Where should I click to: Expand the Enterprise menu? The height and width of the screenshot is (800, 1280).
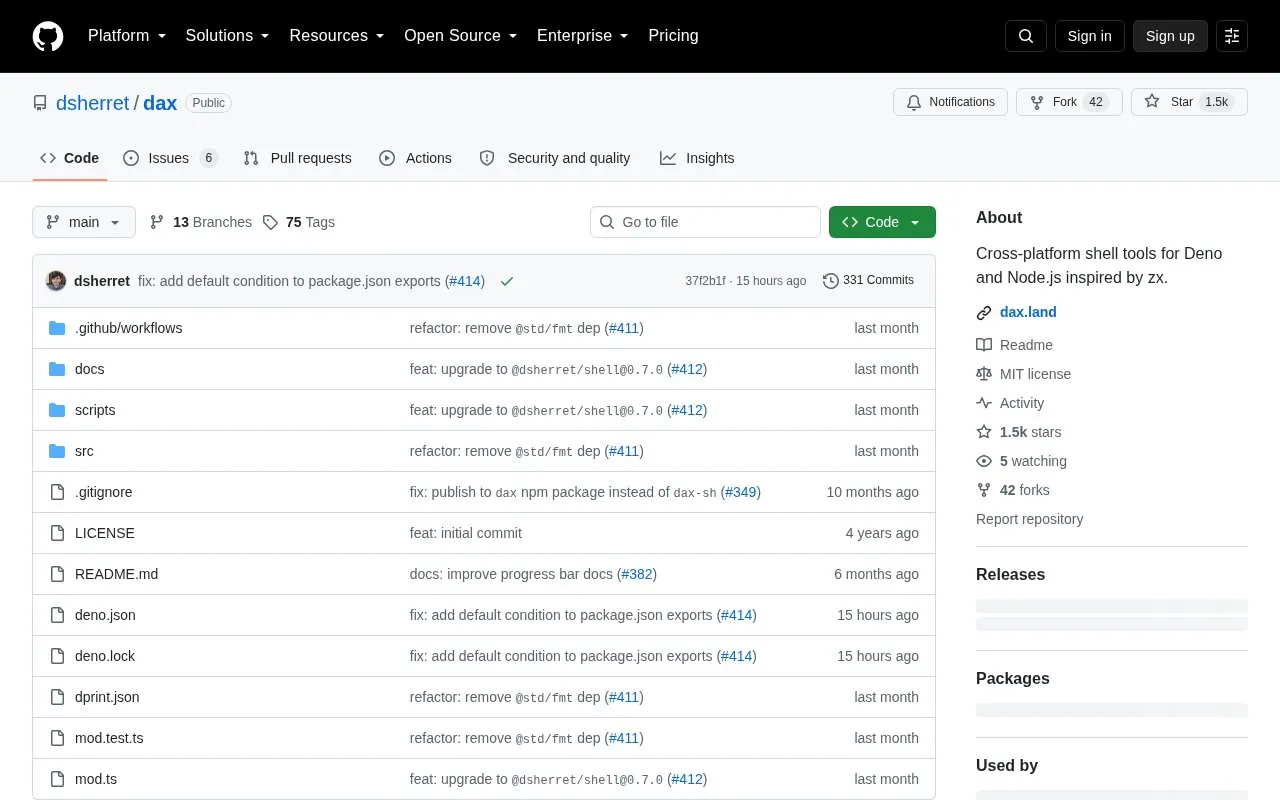click(582, 36)
